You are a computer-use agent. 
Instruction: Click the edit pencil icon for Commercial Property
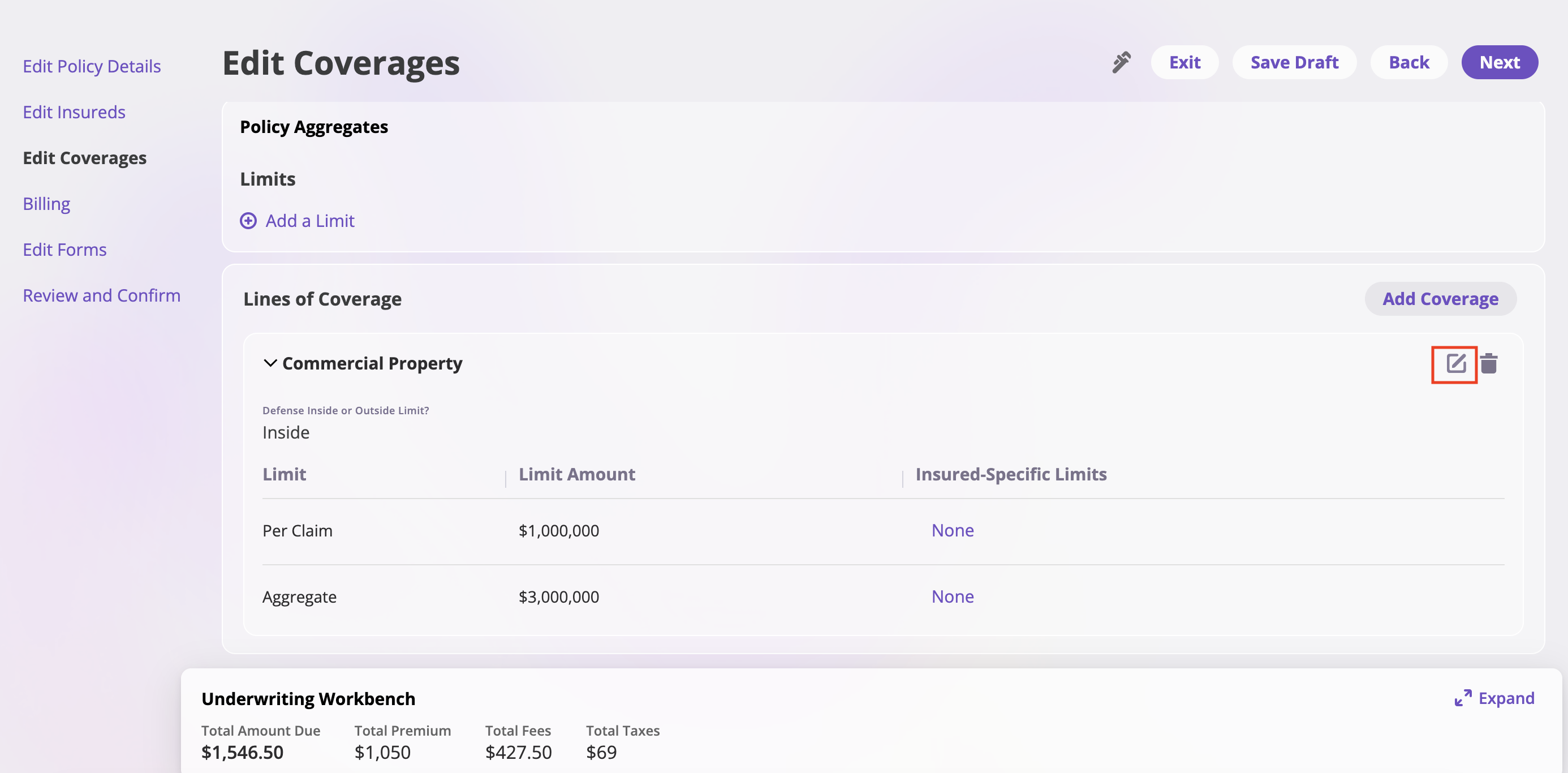tap(1455, 364)
